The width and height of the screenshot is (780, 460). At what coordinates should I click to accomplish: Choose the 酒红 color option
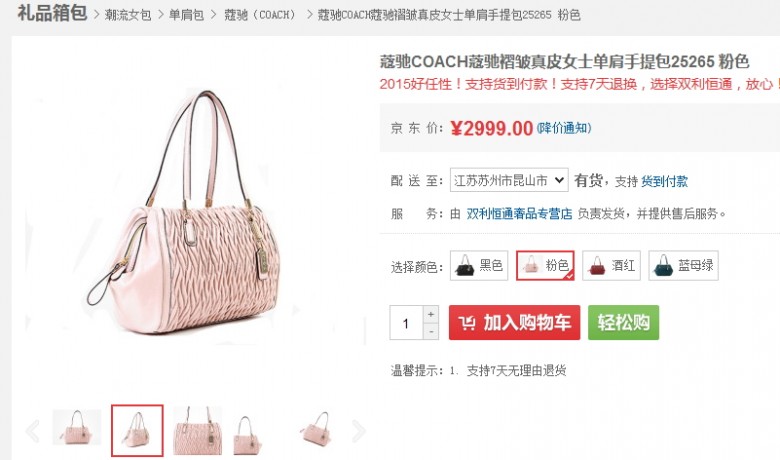click(x=611, y=266)
